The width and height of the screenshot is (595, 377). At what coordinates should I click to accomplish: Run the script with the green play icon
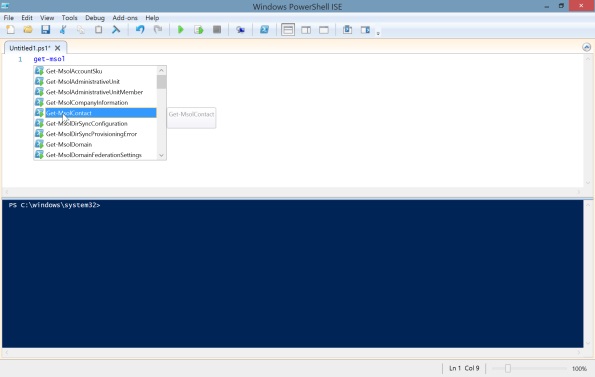tap(181, 30)
